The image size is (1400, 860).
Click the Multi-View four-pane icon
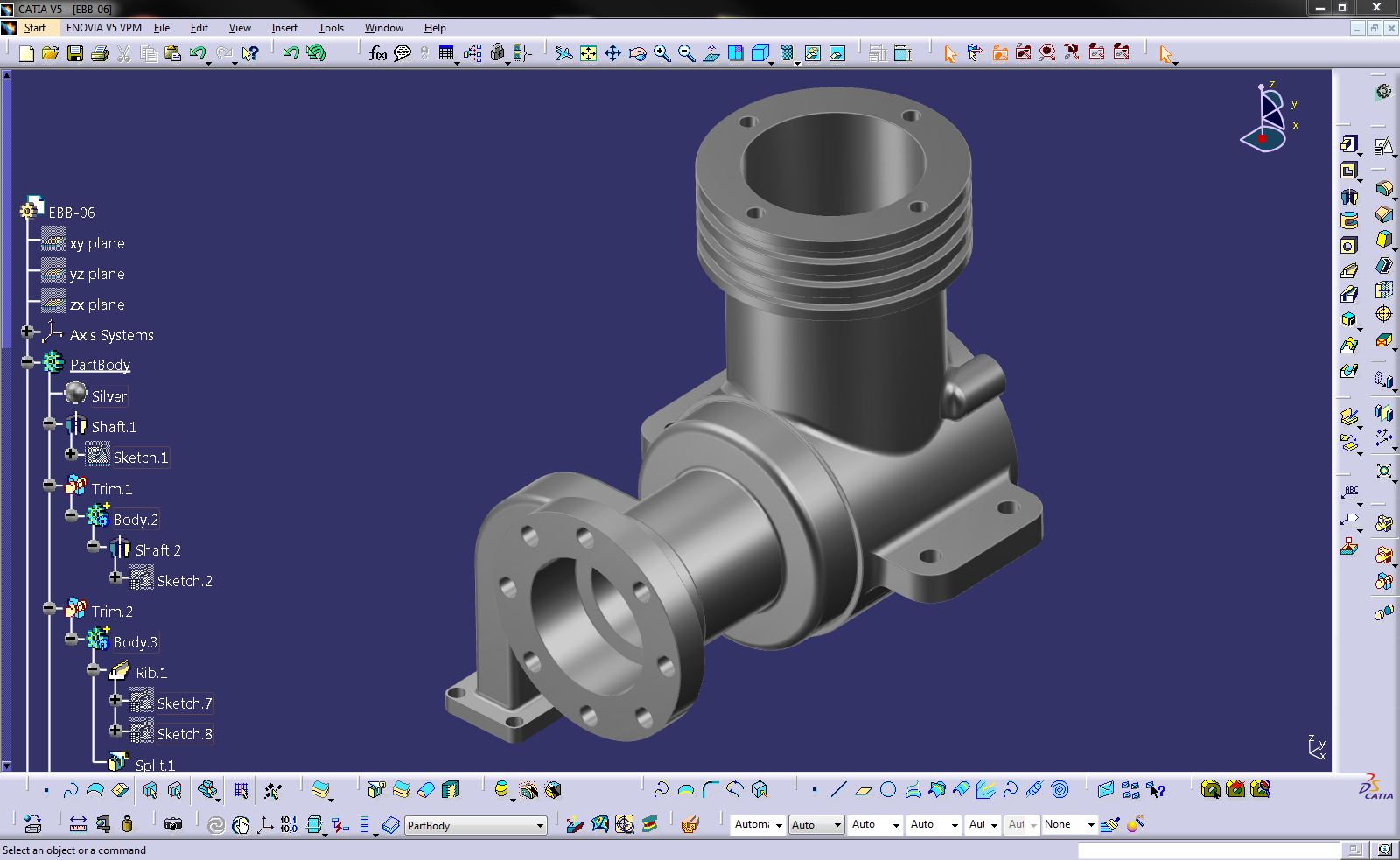(736, 54)
